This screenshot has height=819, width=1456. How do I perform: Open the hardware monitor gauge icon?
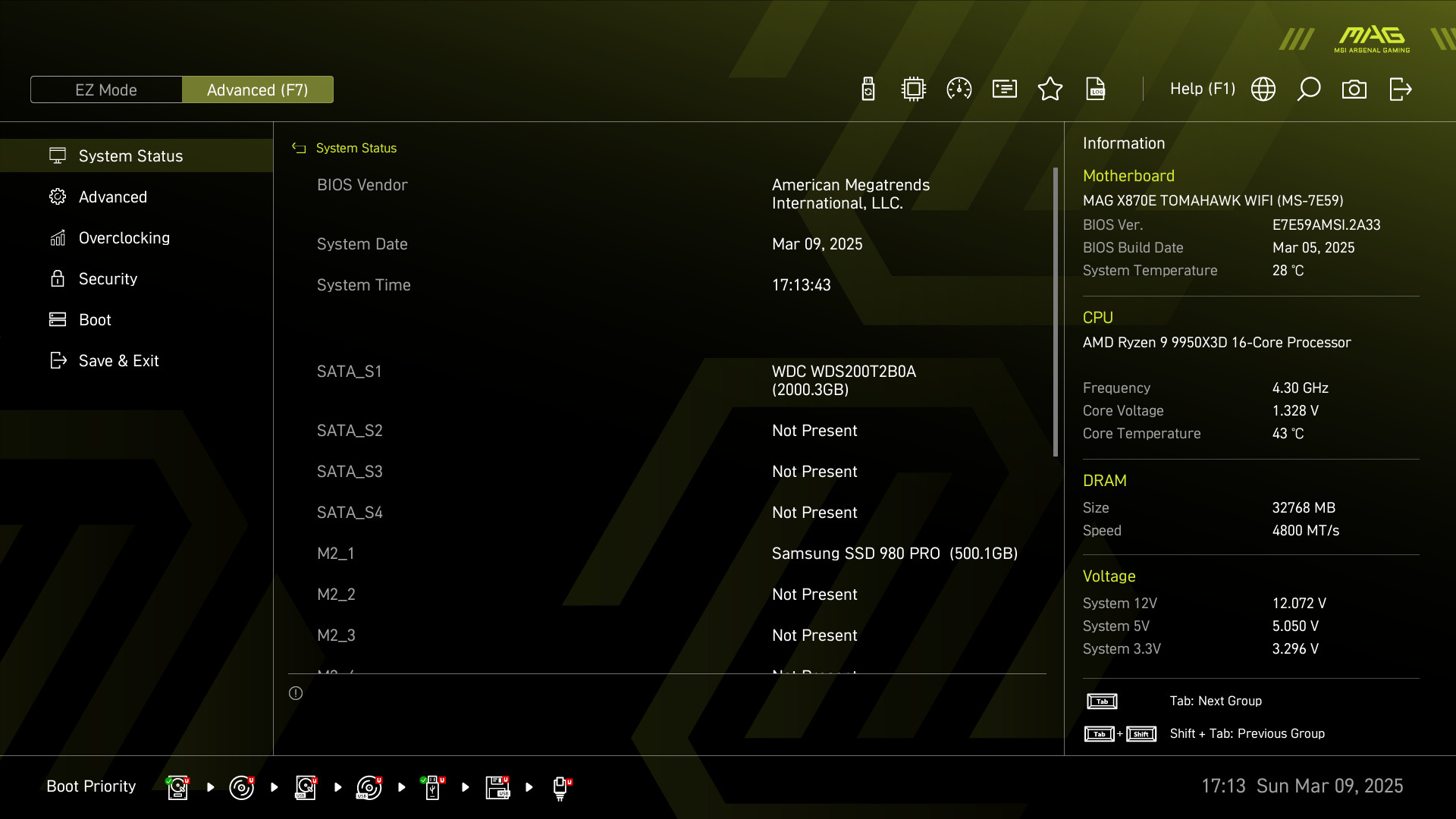pyautogui.click(x=959, y=89)
